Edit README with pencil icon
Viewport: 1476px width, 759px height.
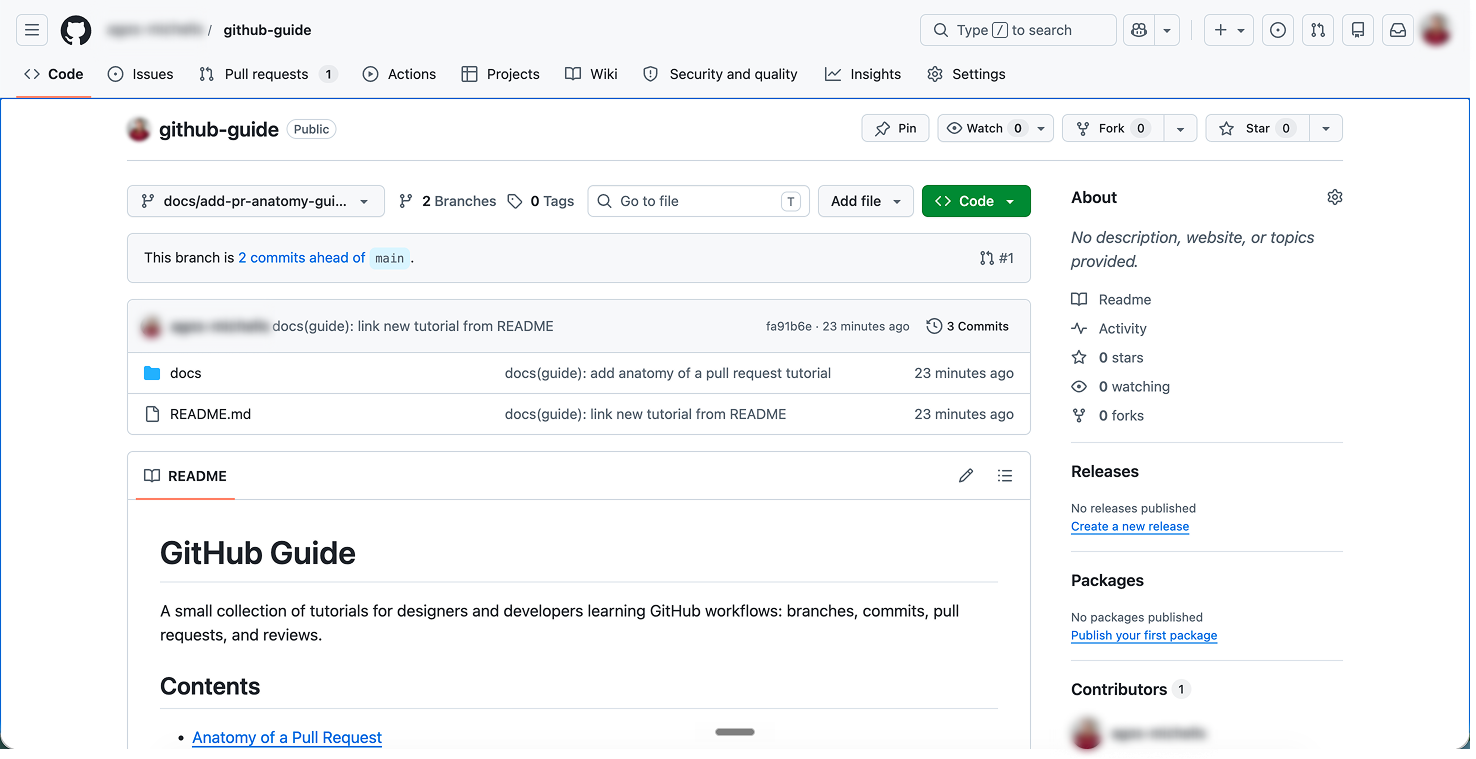tap(966, 476)
